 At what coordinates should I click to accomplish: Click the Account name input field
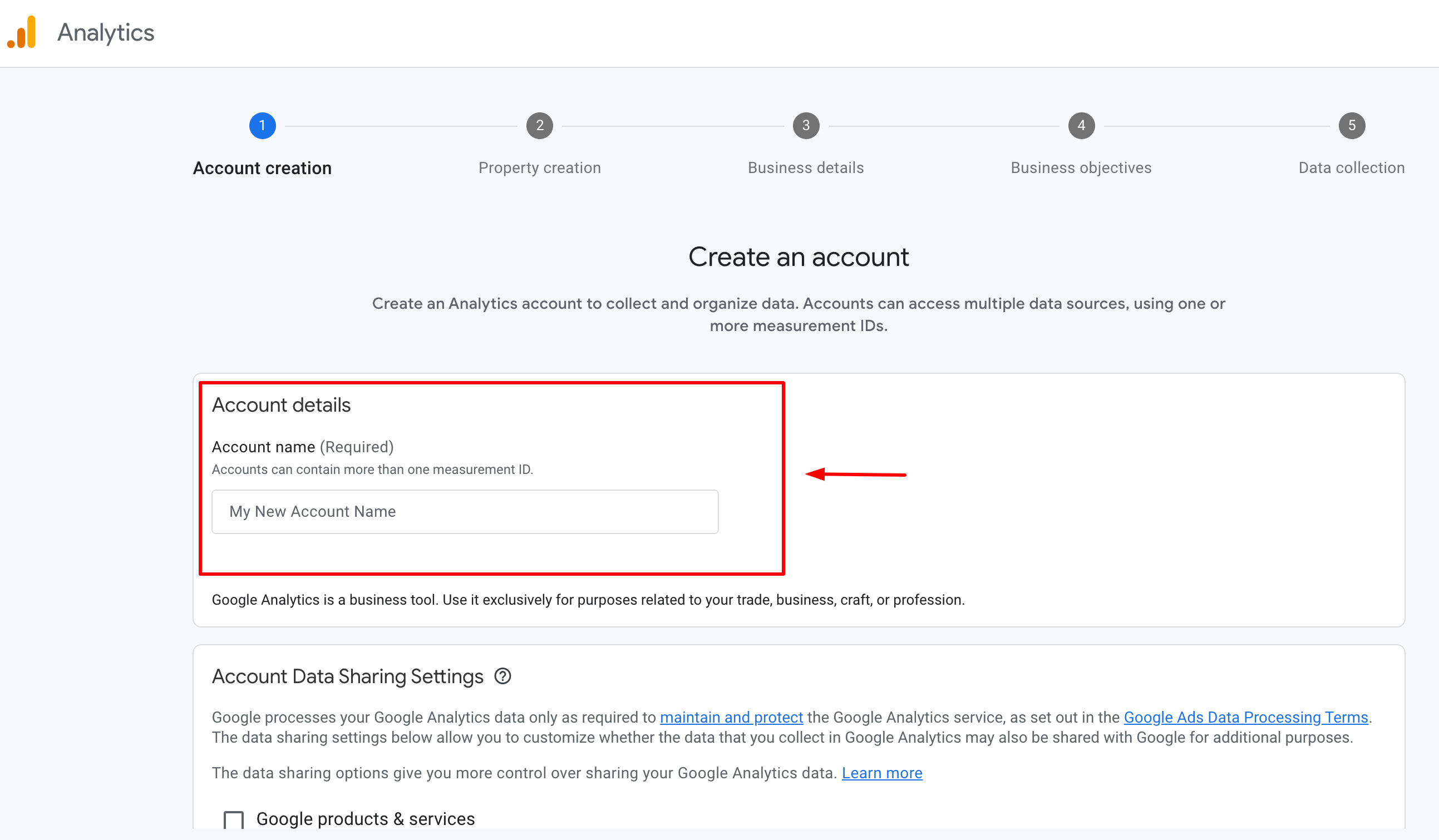465,512
